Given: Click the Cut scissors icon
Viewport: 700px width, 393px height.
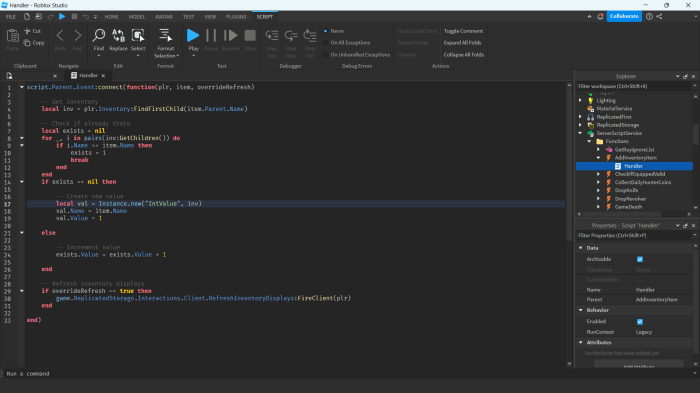Looking at the screenshot, I should (x=27, y=31).
